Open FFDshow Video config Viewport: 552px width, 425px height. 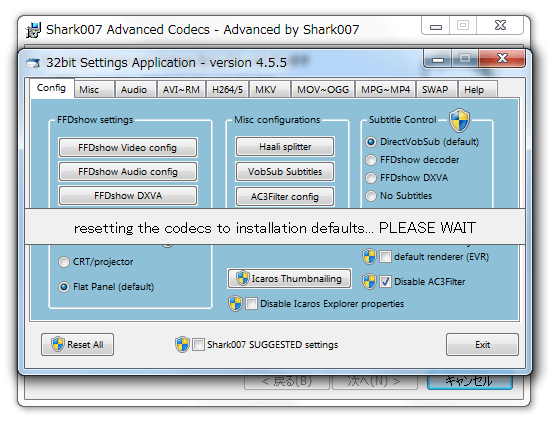128,148
